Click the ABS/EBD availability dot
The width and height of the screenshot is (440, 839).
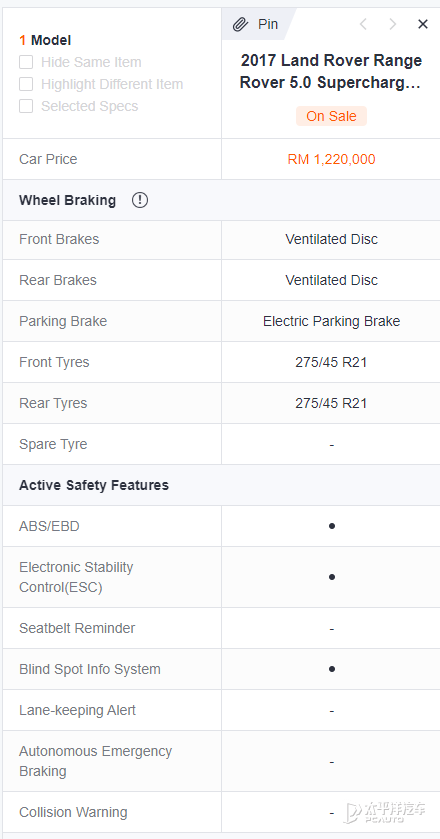pyautogui.click(x=332, y=526)
